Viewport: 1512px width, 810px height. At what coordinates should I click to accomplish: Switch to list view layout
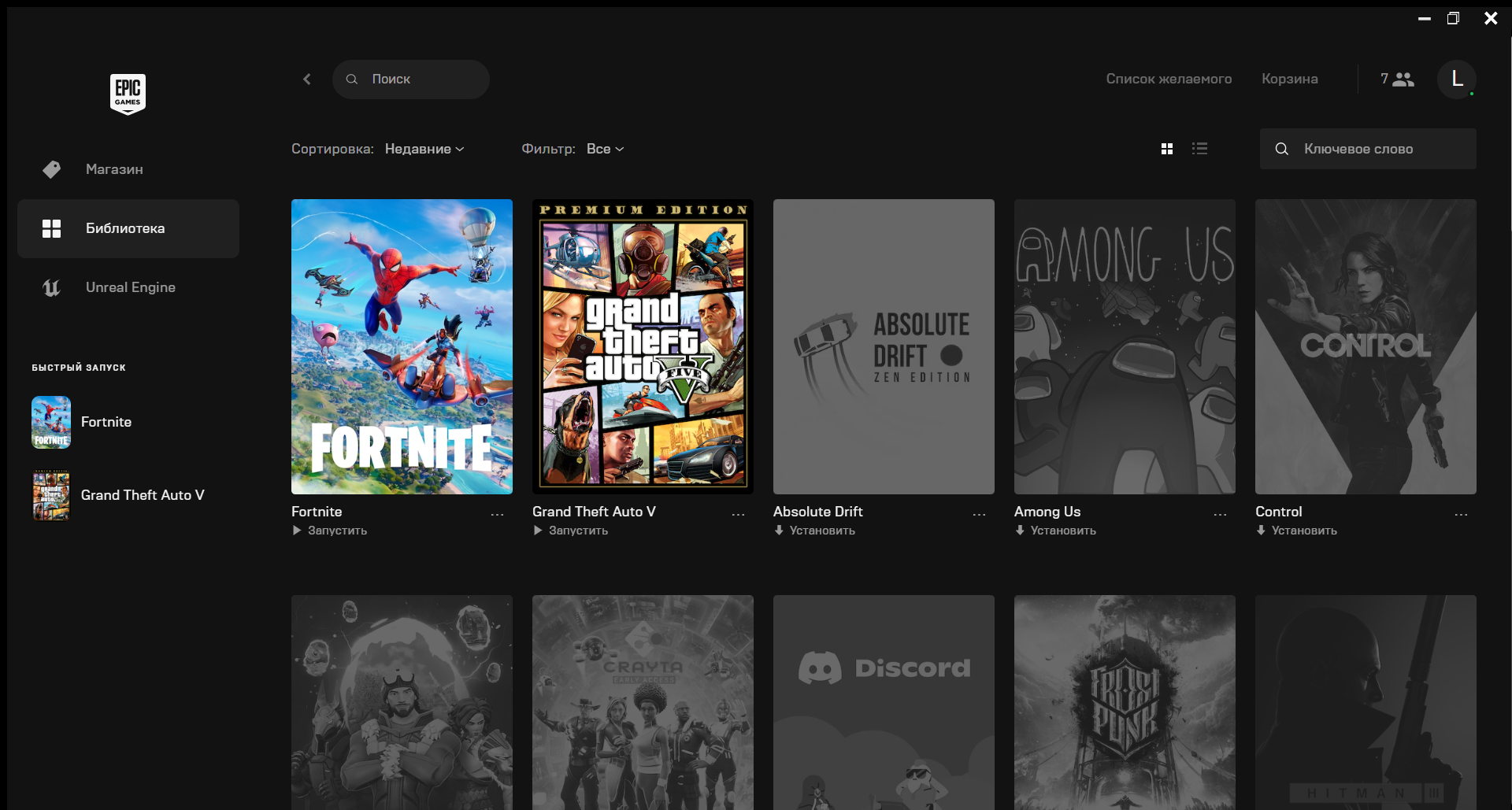(1199, 149)
